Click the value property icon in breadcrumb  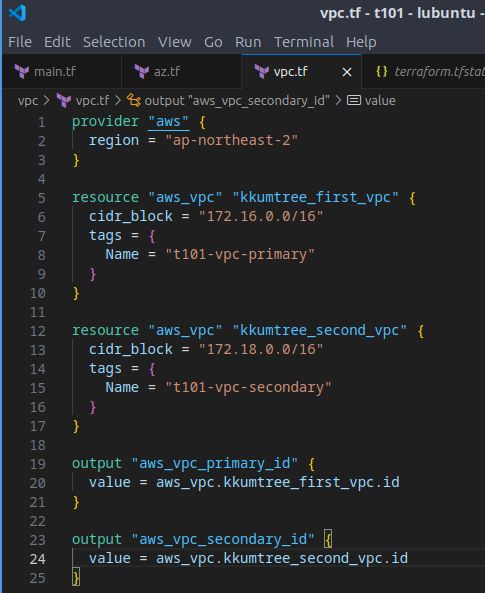[354, 101]
